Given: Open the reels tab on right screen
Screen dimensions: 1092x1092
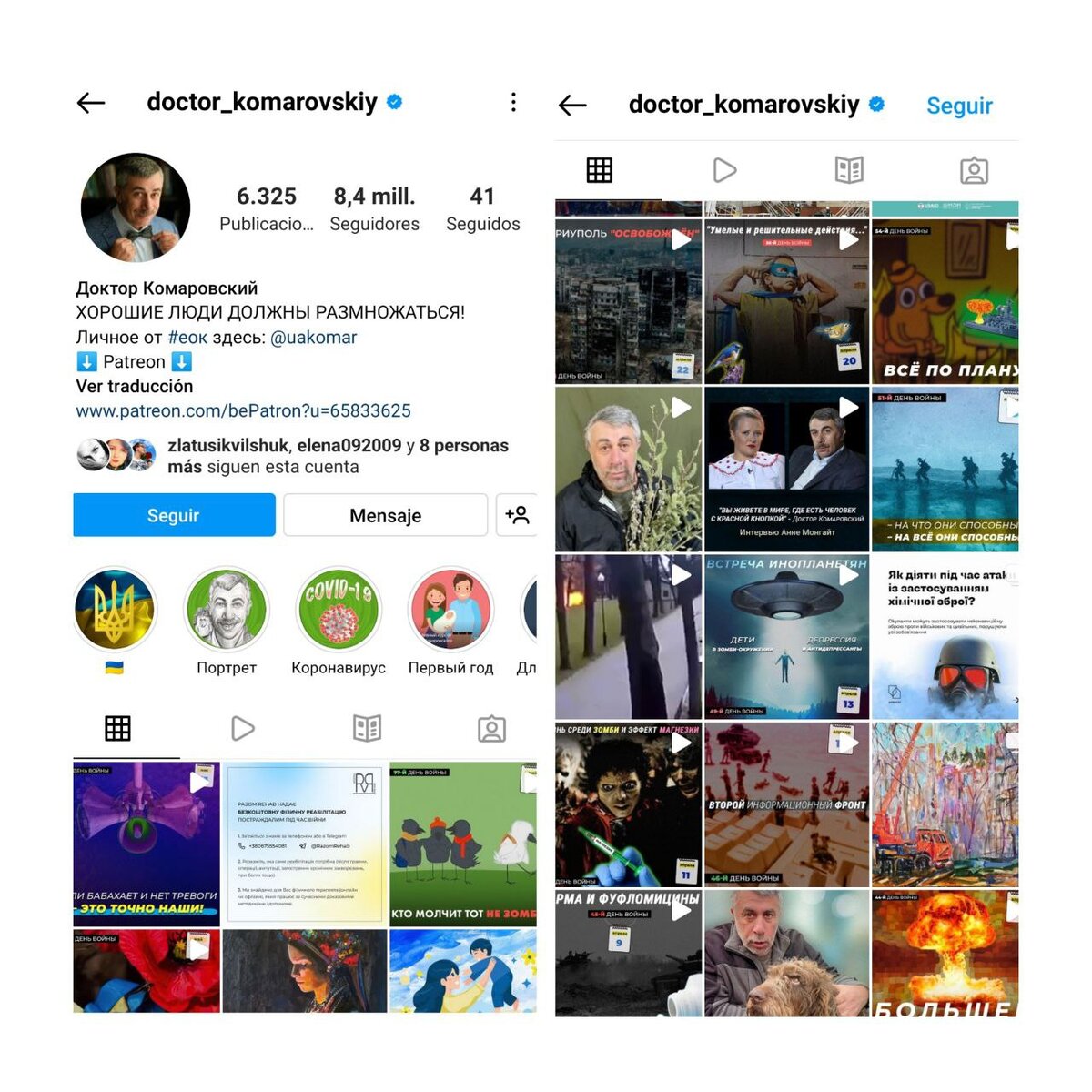Looking at the screenshot, I should [x=724, y=170].
